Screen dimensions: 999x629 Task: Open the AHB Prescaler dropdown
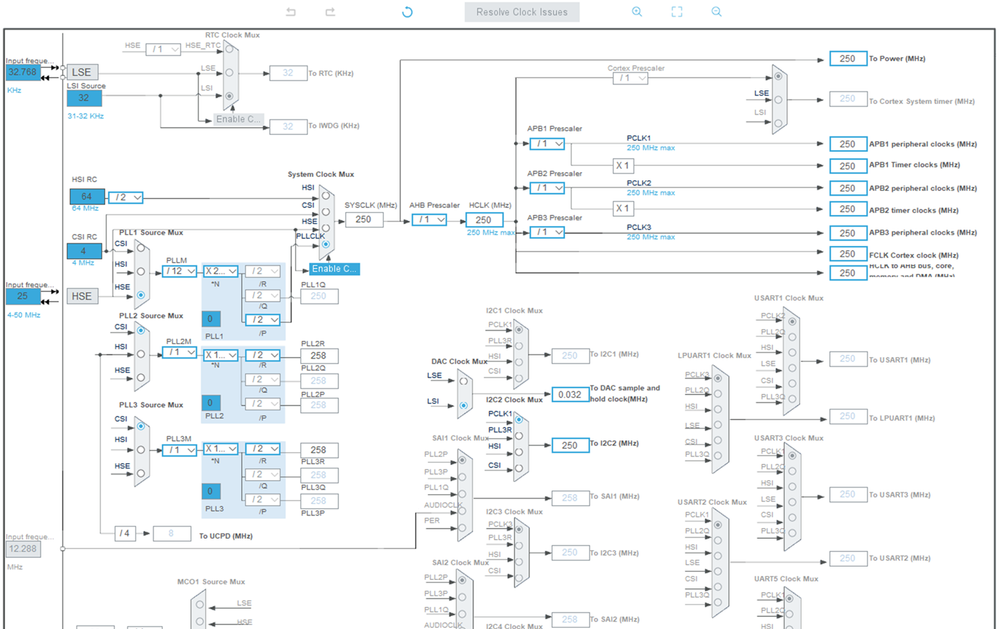[x=429, y=219]
